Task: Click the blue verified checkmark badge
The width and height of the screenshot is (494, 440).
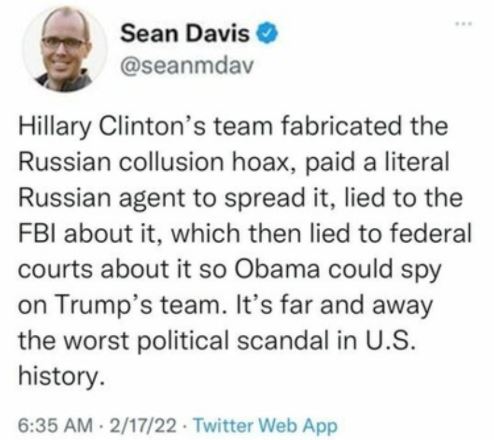Action: click(x=267, y=33)
